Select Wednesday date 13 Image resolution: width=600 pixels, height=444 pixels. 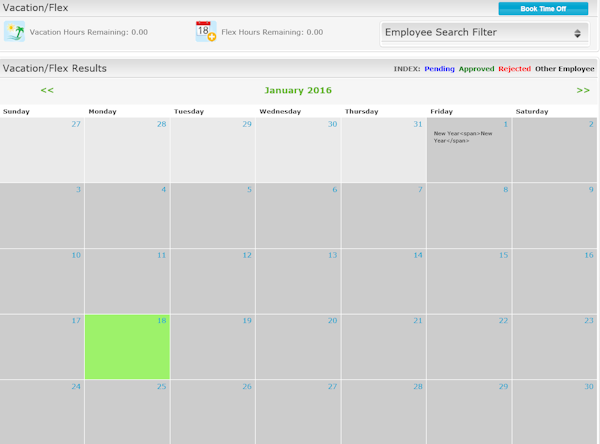click(x=298, y=281)
